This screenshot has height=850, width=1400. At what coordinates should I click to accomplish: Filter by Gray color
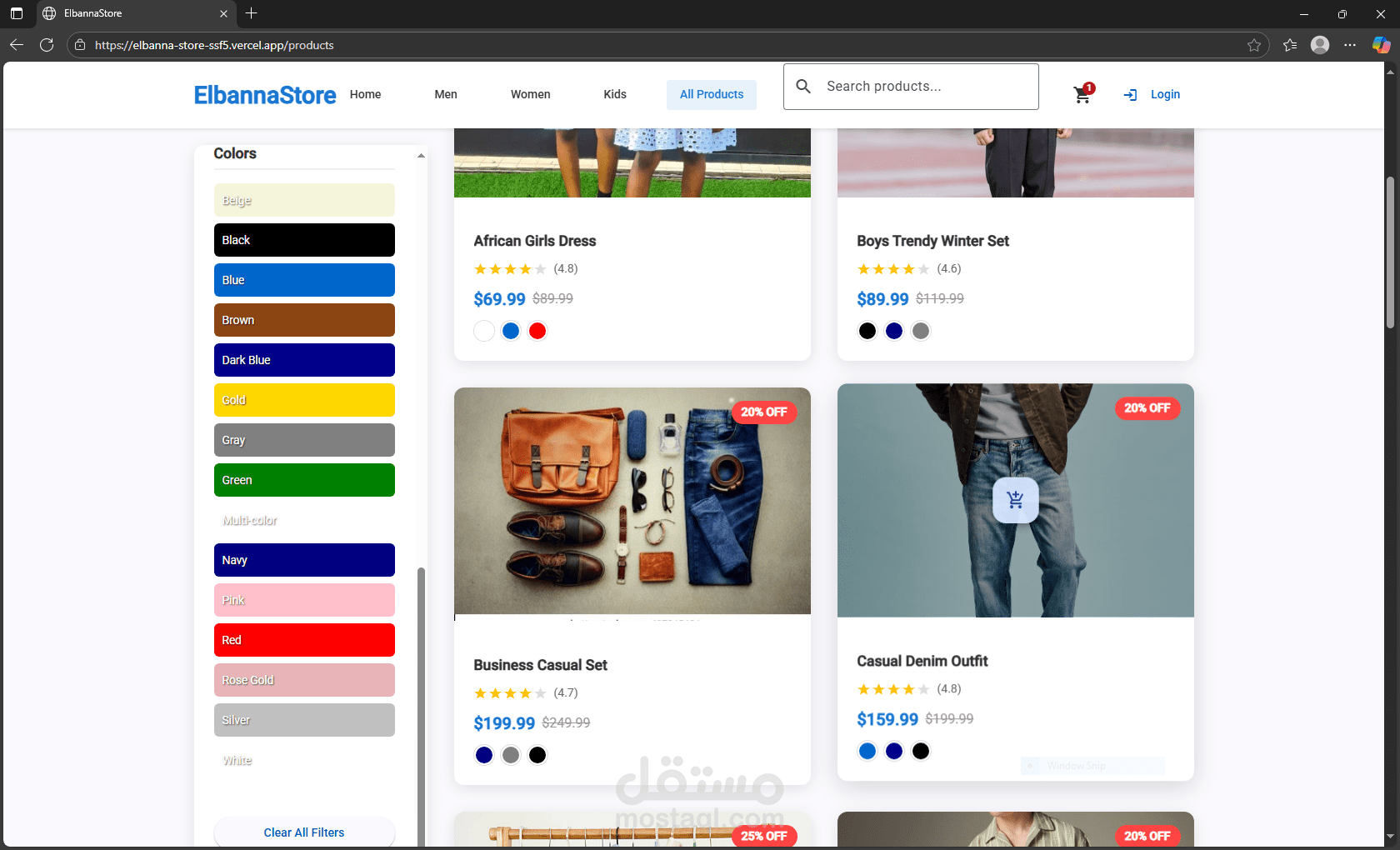304,440
